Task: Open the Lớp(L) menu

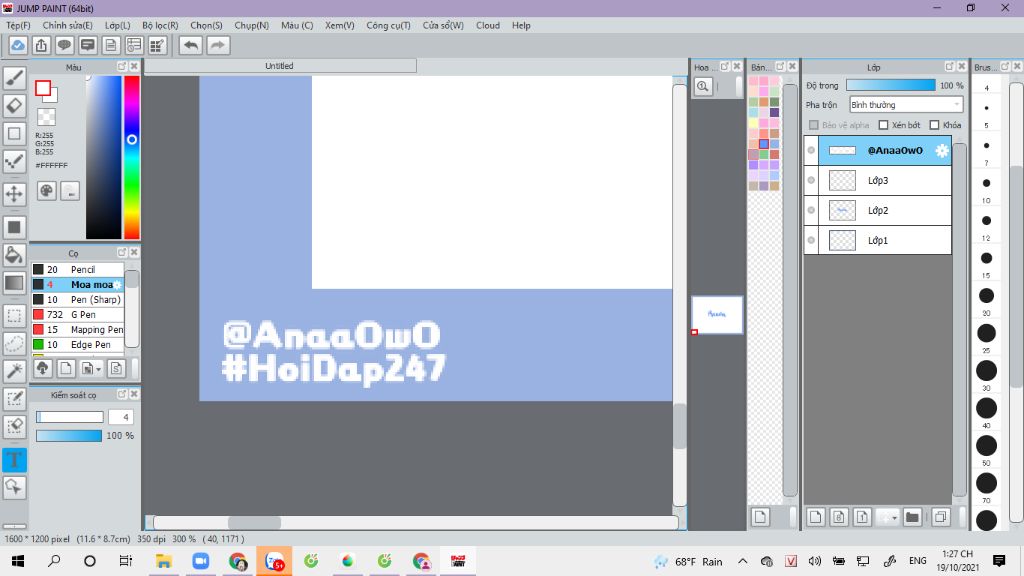Action: [x=118, y=25]
